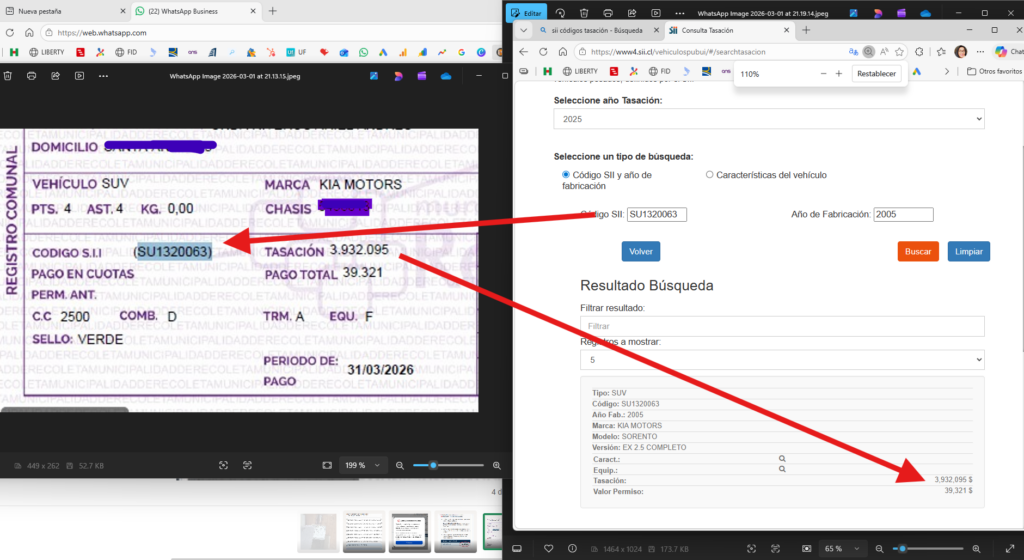Click the favorite star in the SII address bar
This screenshot has height=560, width=1024.
[899, 52]
